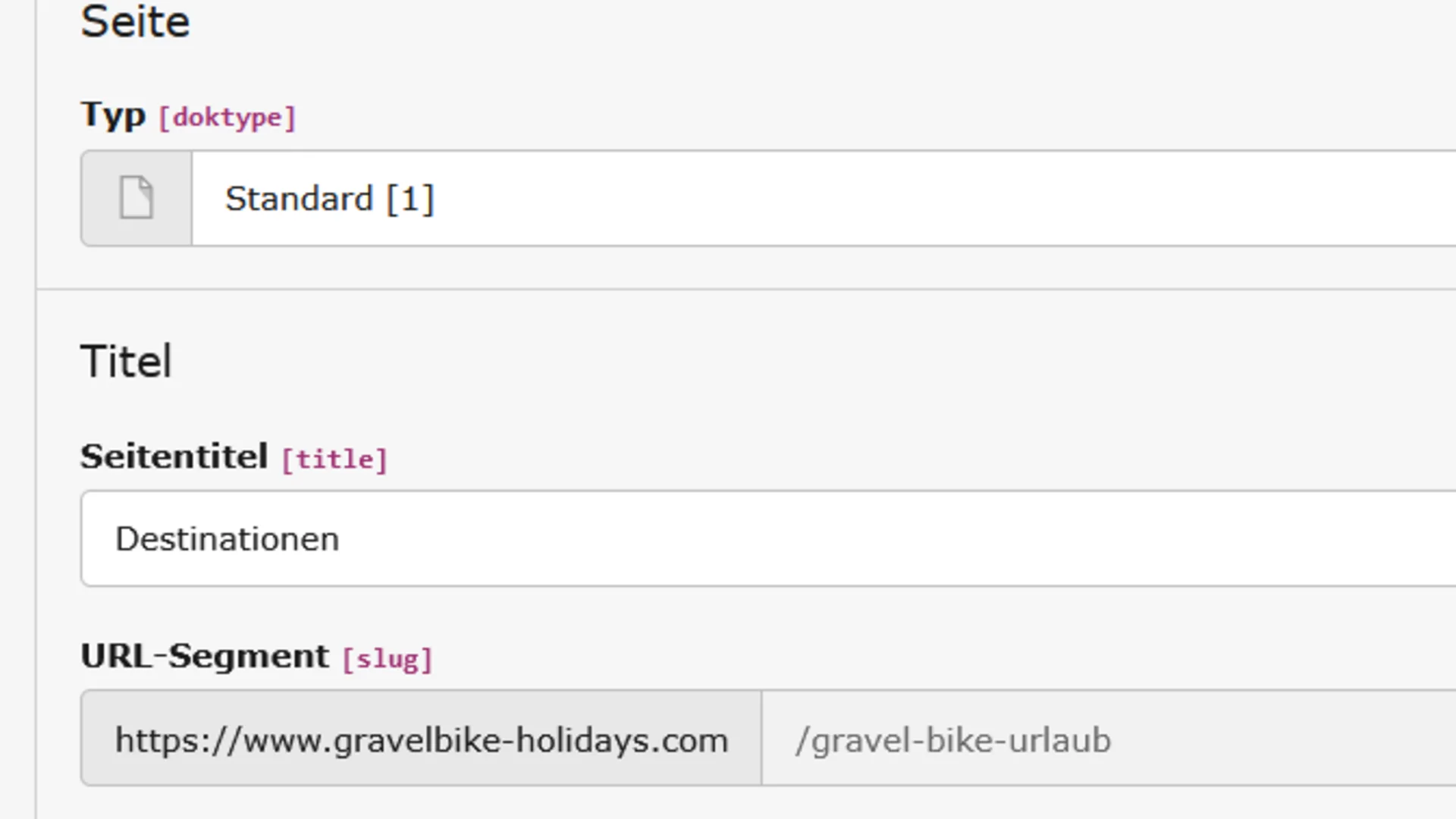This screenshot has height=819, width=1456.
Task: Place cursor on the word Destinationen
Action: click(227, 539)
